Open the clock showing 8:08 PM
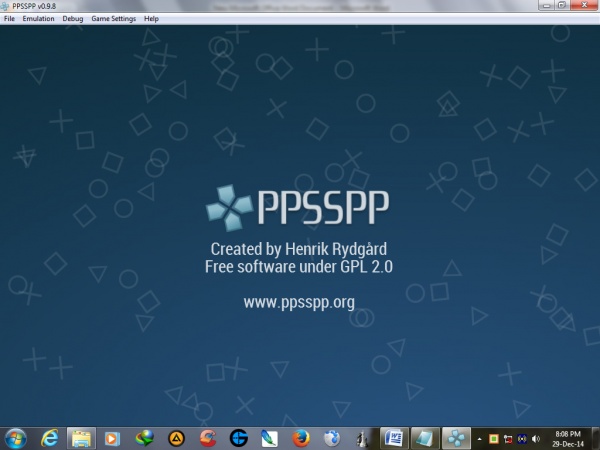Image resolution: width=600 pixels, height=450 pixels. pyautogui.click(x=568, y=439)
